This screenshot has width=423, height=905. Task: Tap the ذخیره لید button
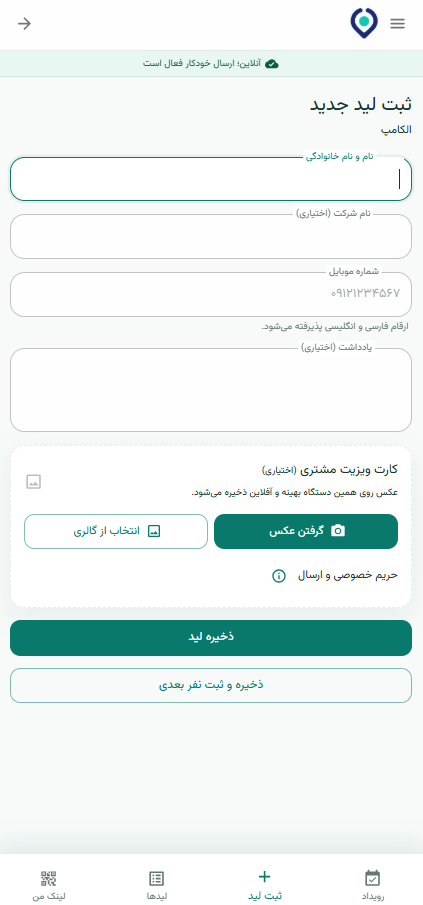pyautogui.click(x=211, y=638)
